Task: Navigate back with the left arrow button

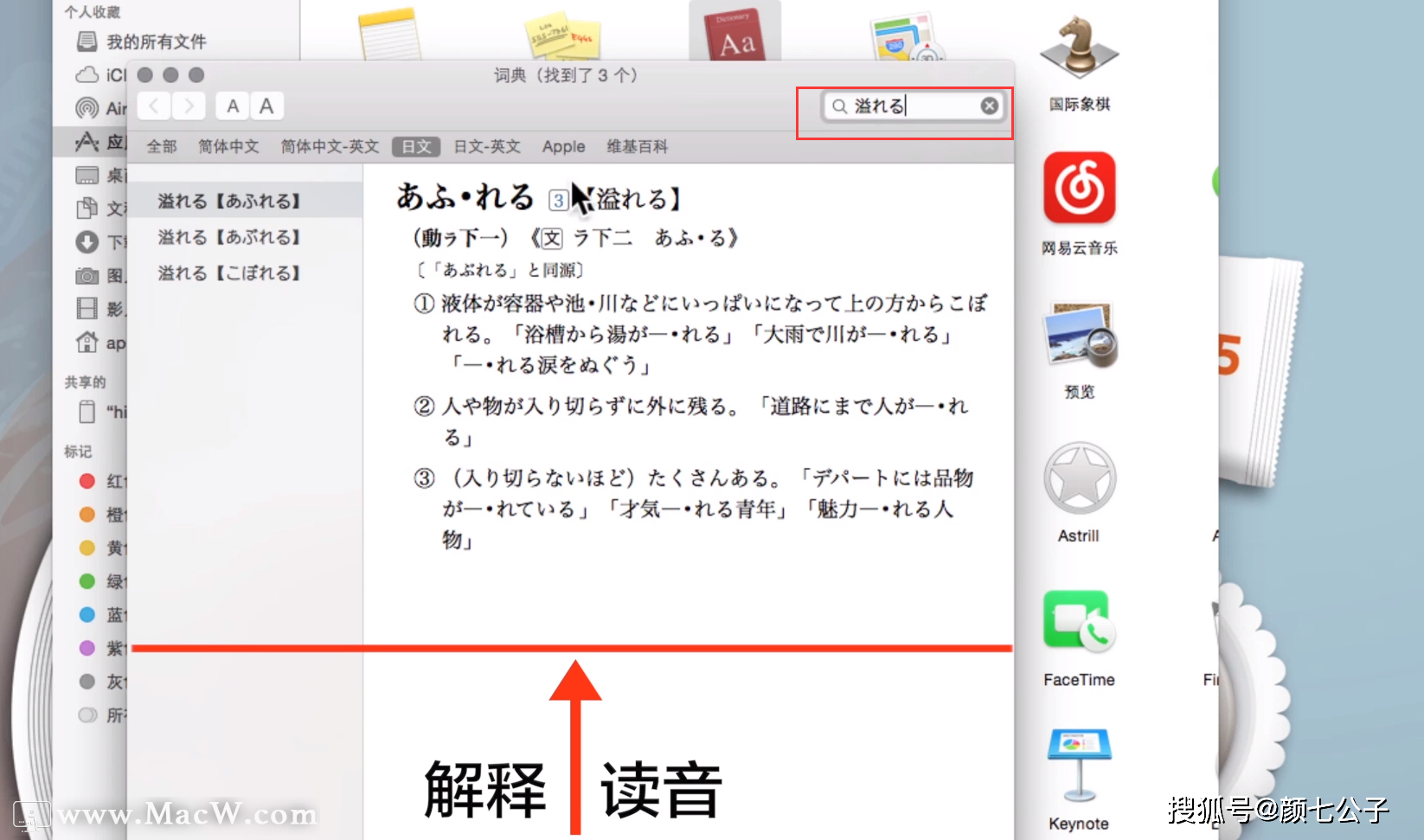Action: pyautogui.click(x=153, y=106)
